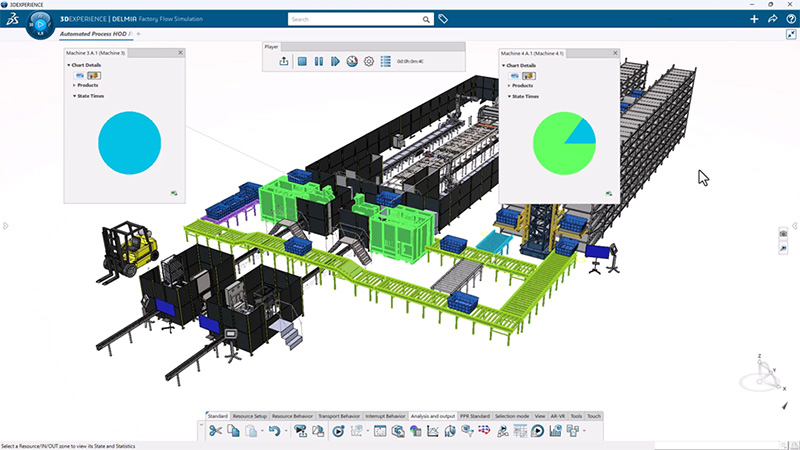Toggle the first chart view button in Machine 4 panel

(514, 75)
